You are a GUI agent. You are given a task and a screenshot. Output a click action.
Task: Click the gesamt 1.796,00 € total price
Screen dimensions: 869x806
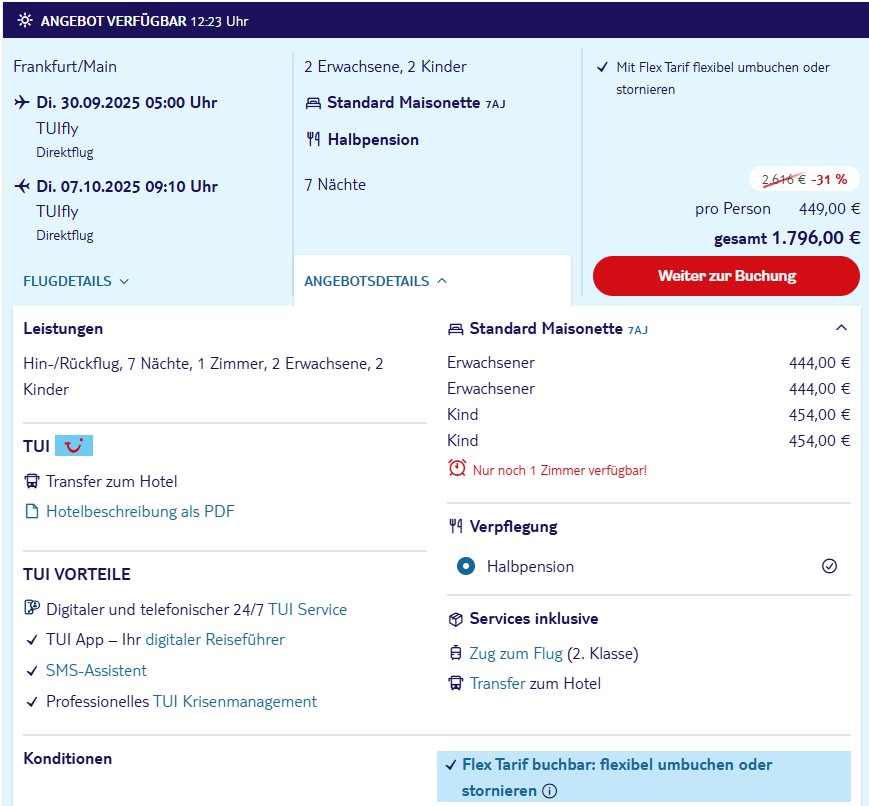coord(787,238)
